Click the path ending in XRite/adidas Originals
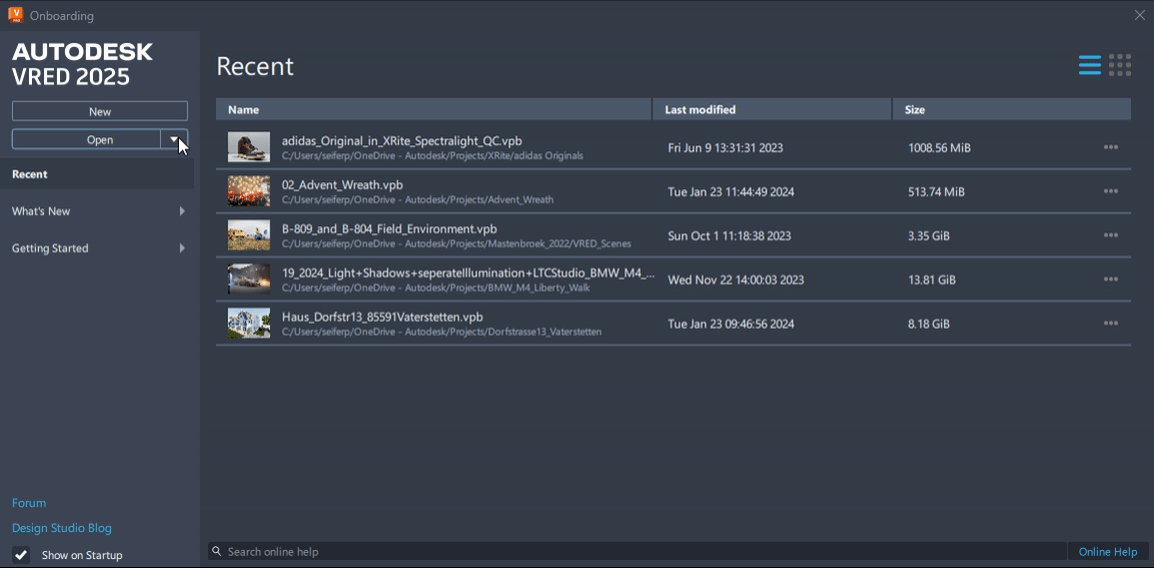The image size is (1154, 568). point(432,156)
